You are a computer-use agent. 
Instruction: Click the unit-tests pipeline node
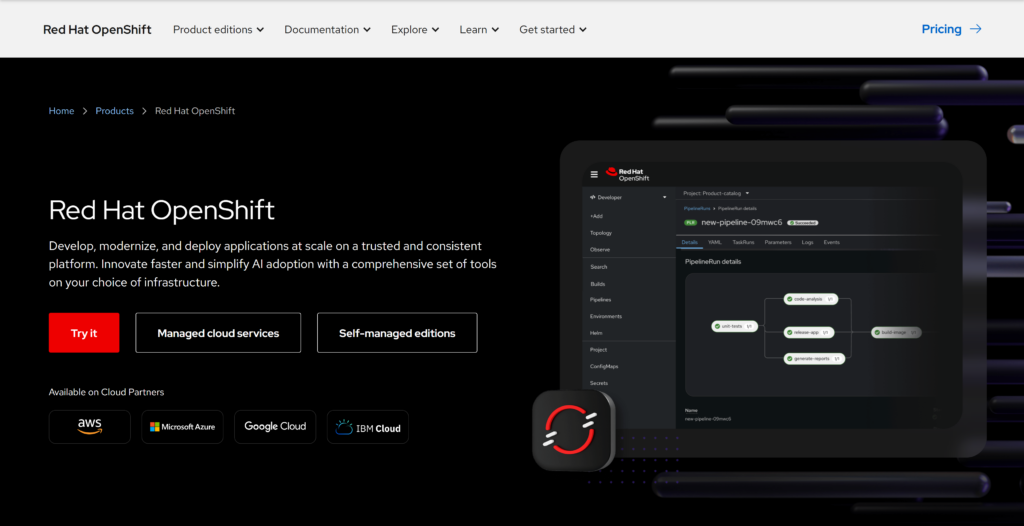[x=735, y=326]
